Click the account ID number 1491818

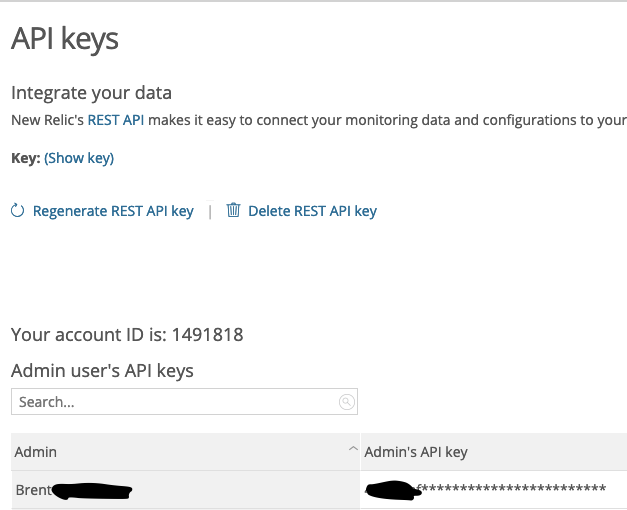206,335
